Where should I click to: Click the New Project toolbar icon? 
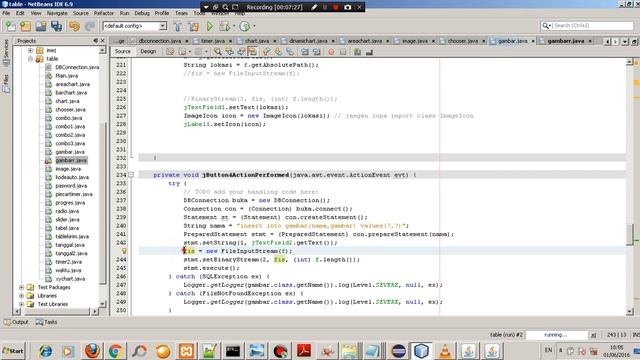26,26
